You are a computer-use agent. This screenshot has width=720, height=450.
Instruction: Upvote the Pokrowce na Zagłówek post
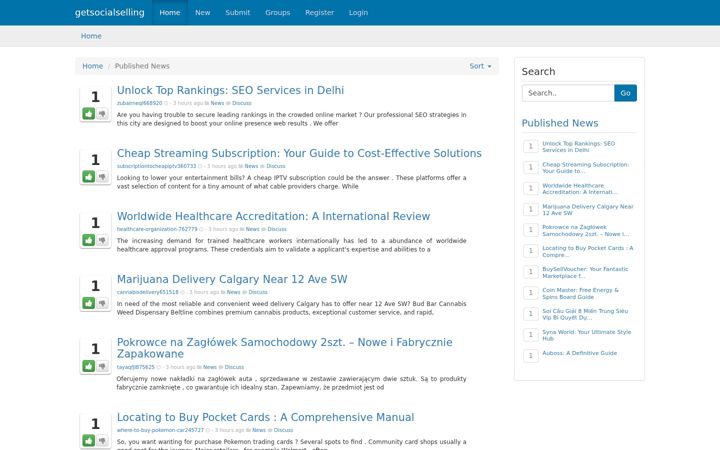[x=89, y=366]
